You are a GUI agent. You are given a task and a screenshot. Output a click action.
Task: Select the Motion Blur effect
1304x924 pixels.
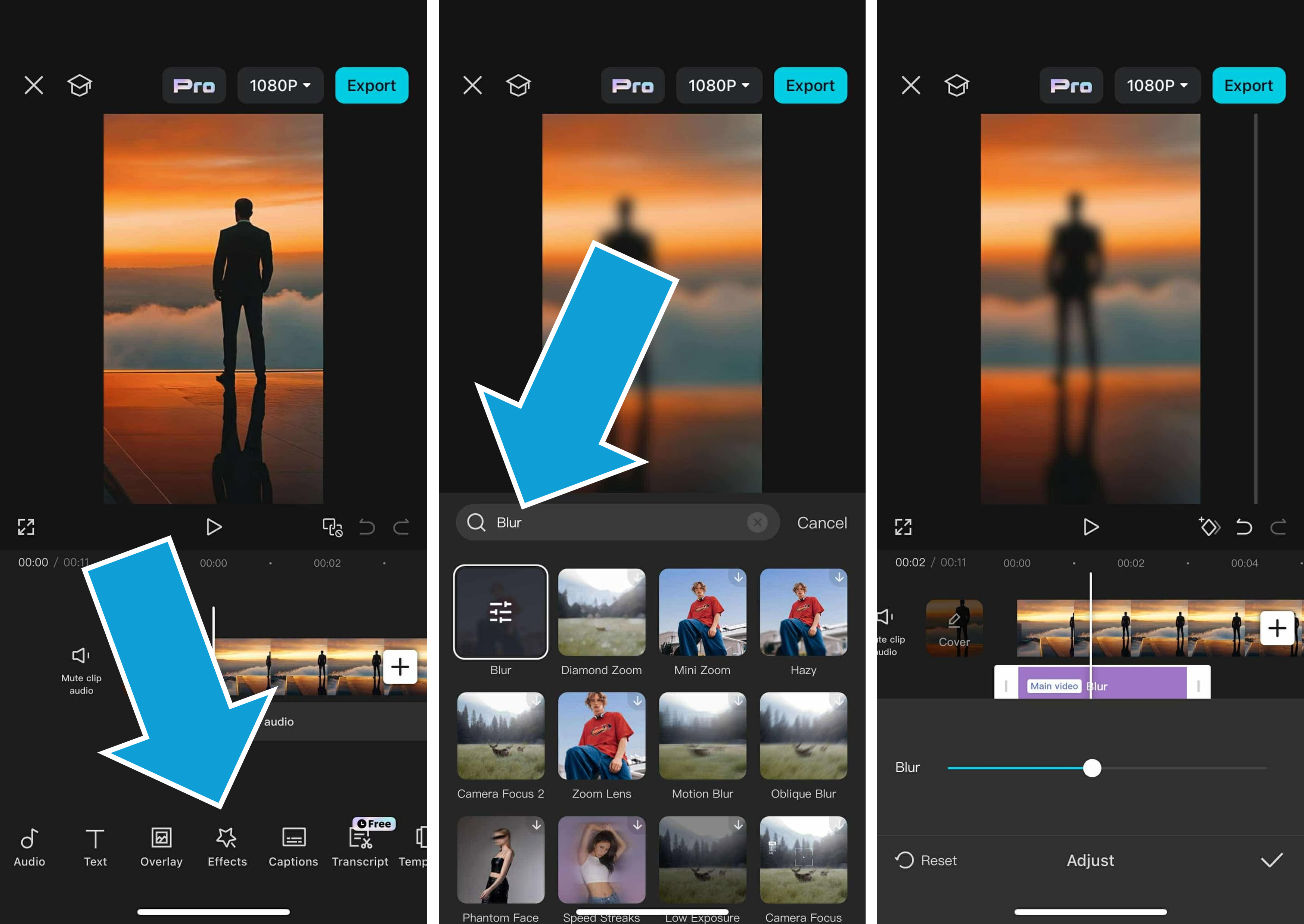(x=702, y=736)
